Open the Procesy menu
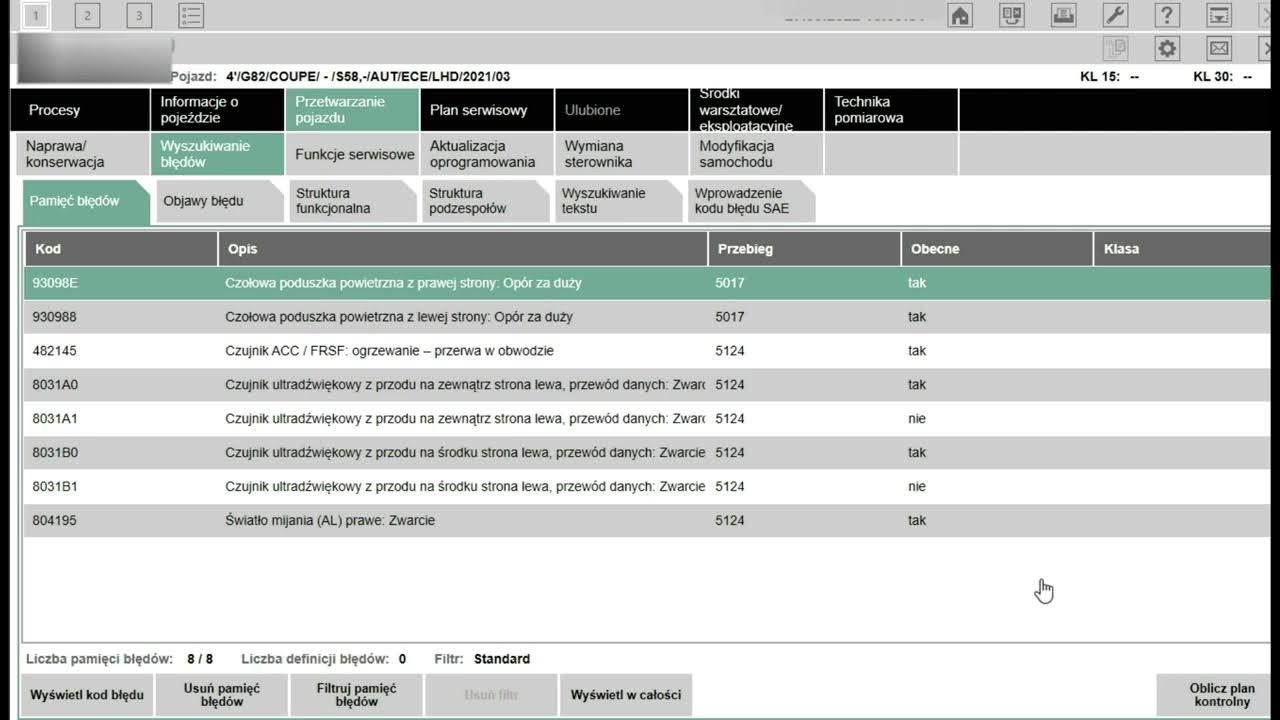 click(80, 110)
